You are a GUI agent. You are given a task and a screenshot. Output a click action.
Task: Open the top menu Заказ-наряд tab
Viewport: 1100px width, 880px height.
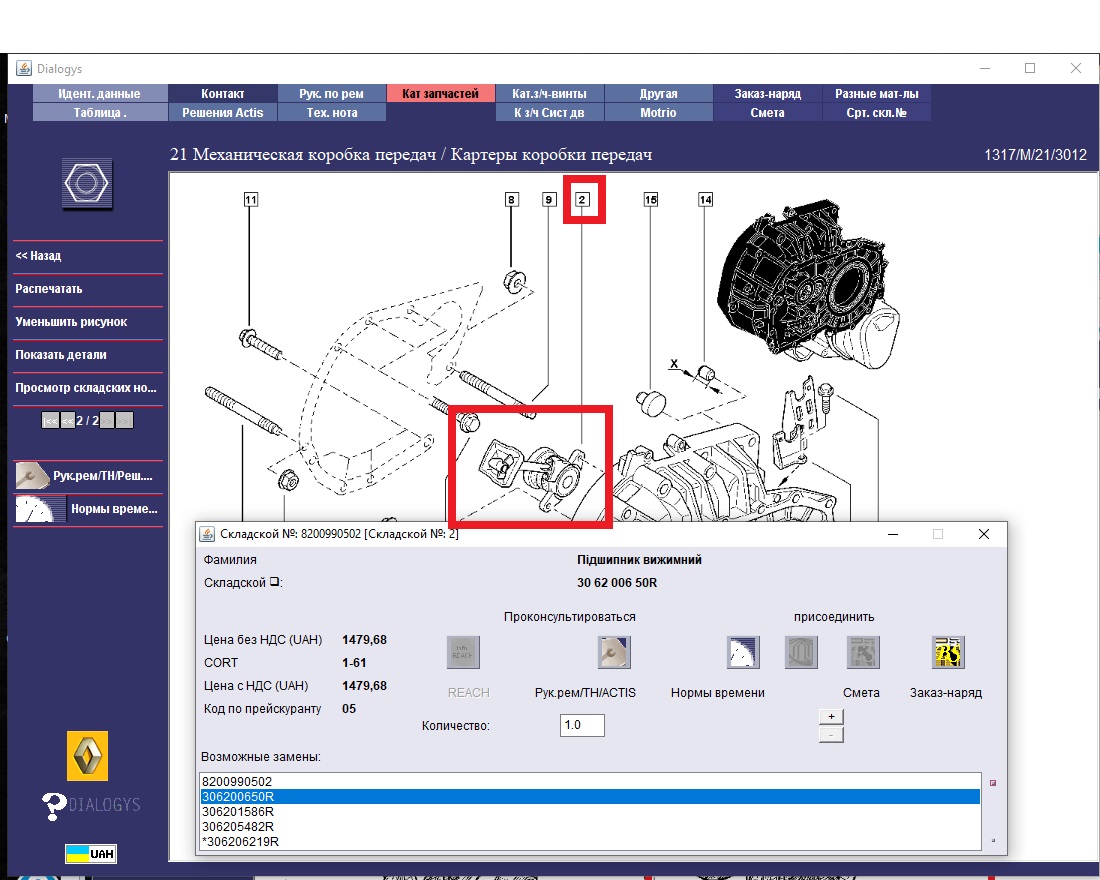(x=767, y=93)
